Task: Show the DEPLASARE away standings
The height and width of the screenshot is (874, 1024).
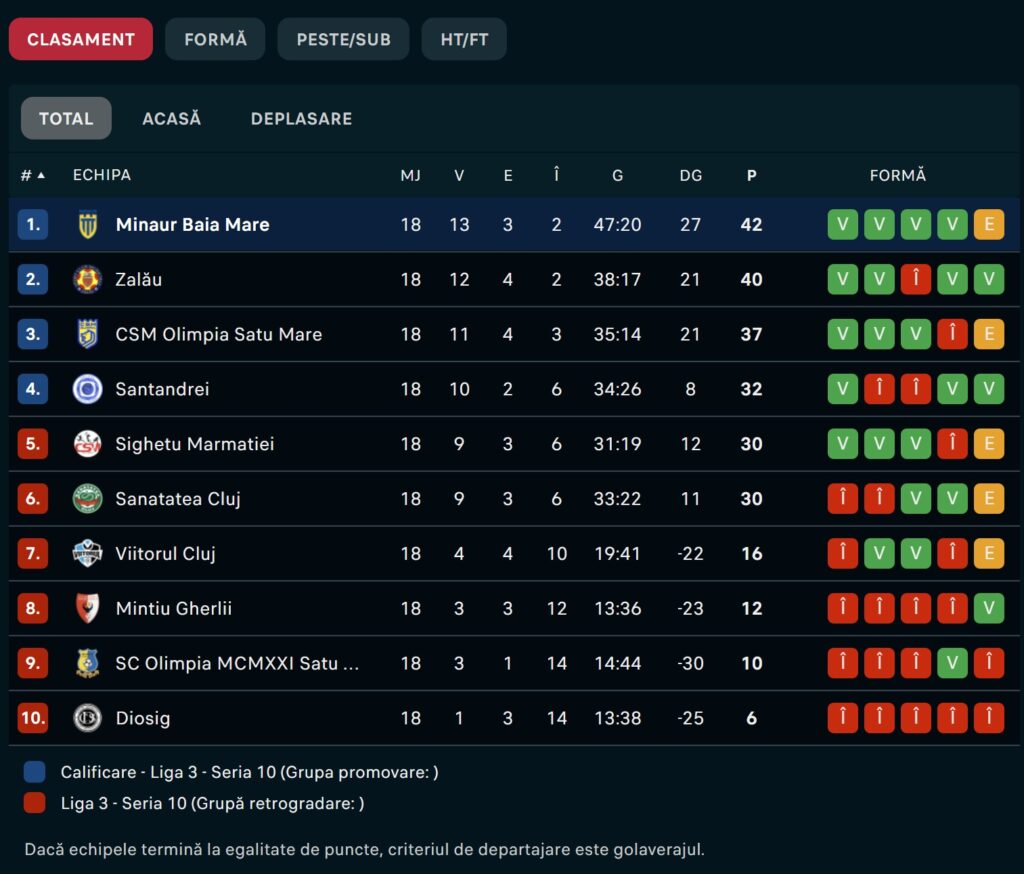Action: point(301,118)
